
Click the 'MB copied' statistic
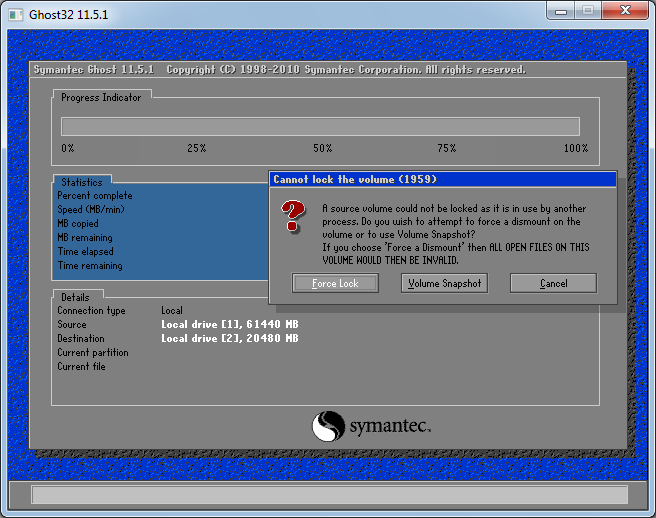pos(78,223)
